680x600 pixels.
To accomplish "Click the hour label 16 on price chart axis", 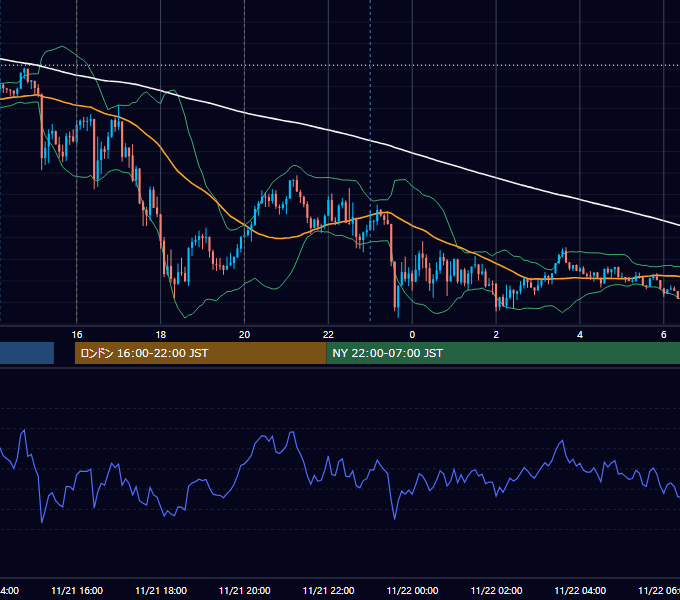I will click(77, 334).
